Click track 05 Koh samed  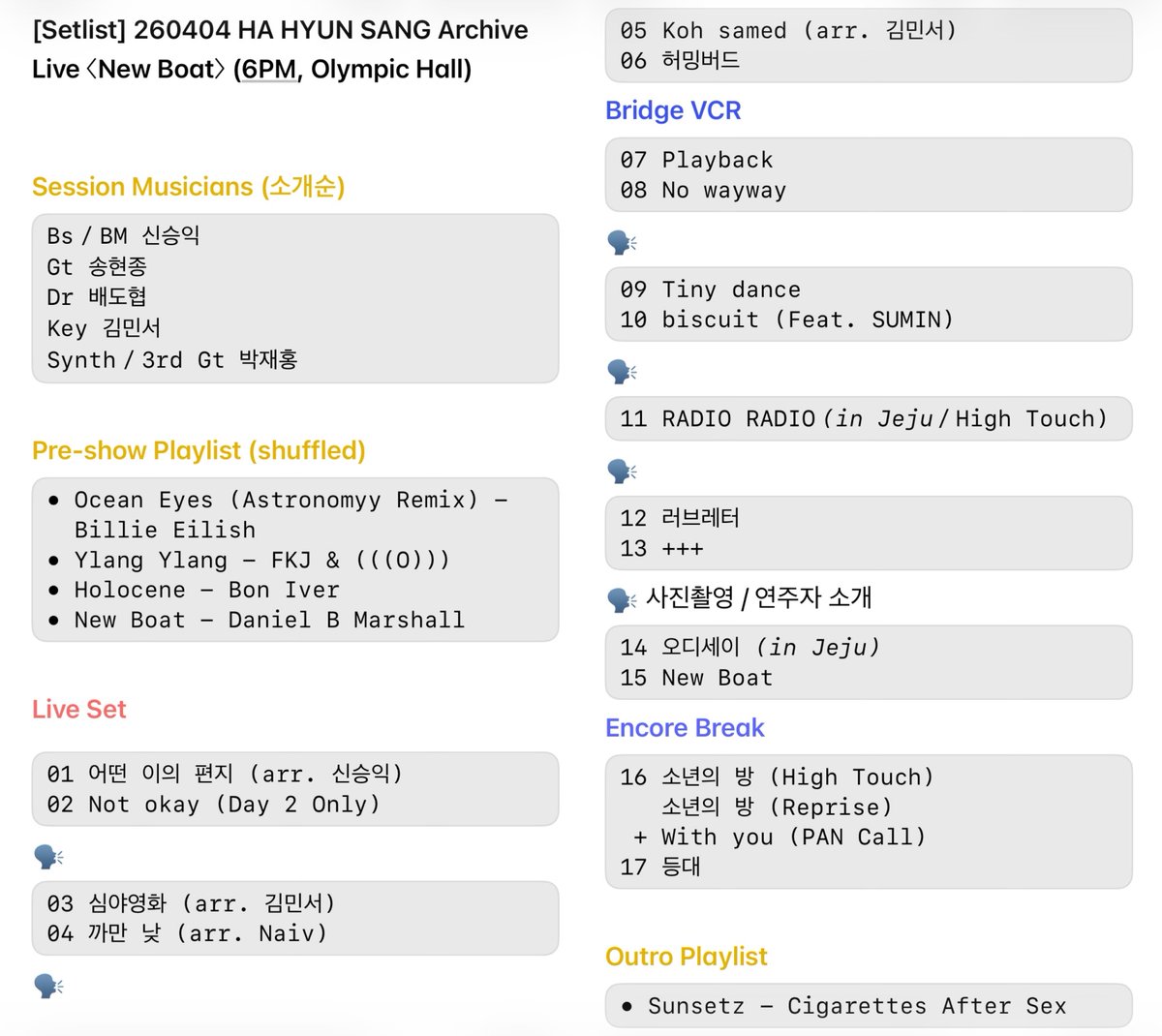pyautogui.click(x=789, y=30)
